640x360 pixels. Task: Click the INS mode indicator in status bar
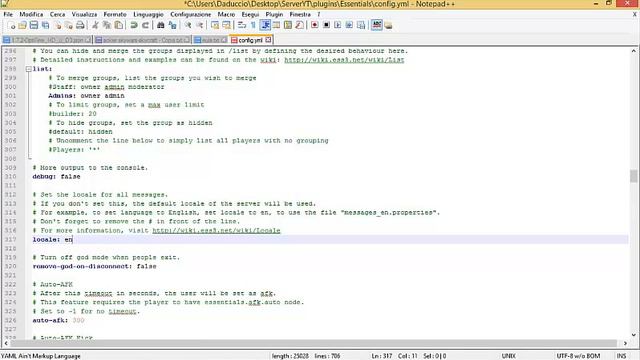coord(621,356)
